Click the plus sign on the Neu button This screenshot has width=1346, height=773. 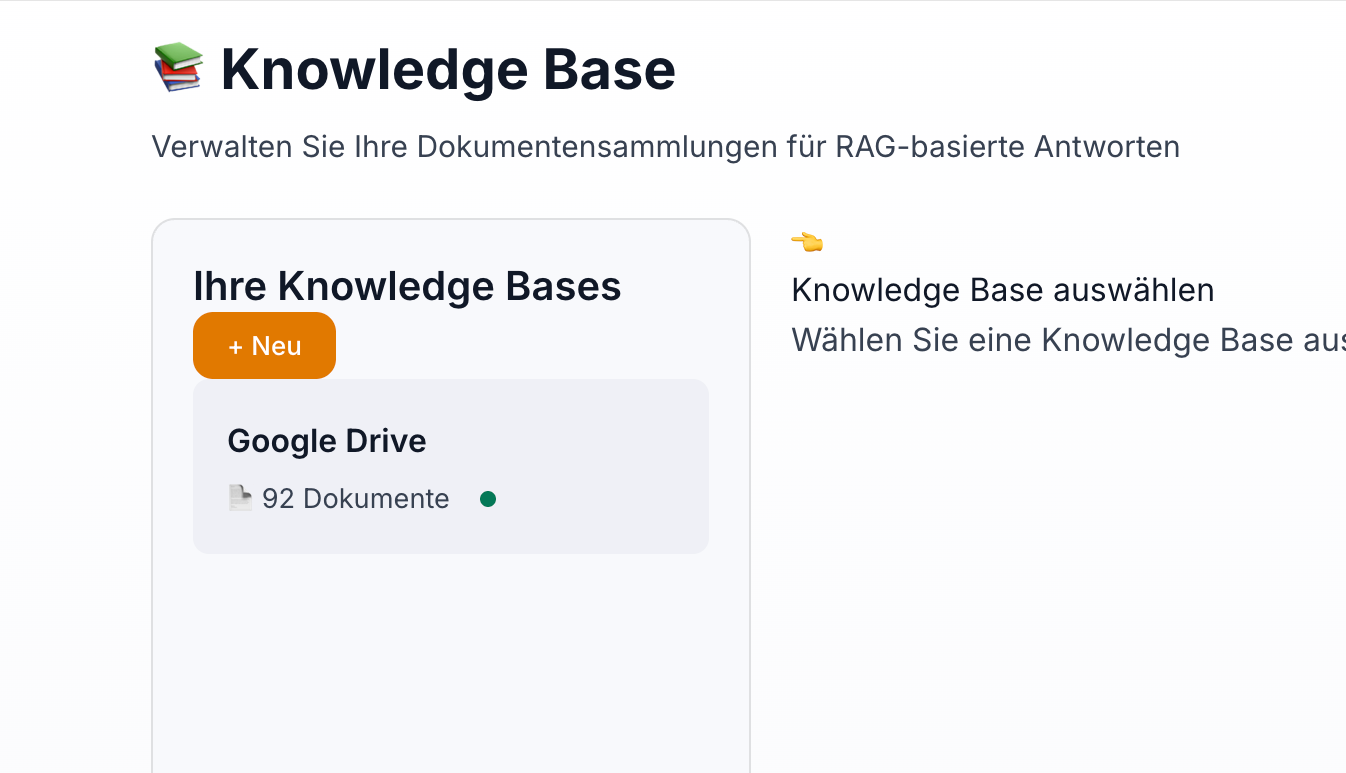236,347
